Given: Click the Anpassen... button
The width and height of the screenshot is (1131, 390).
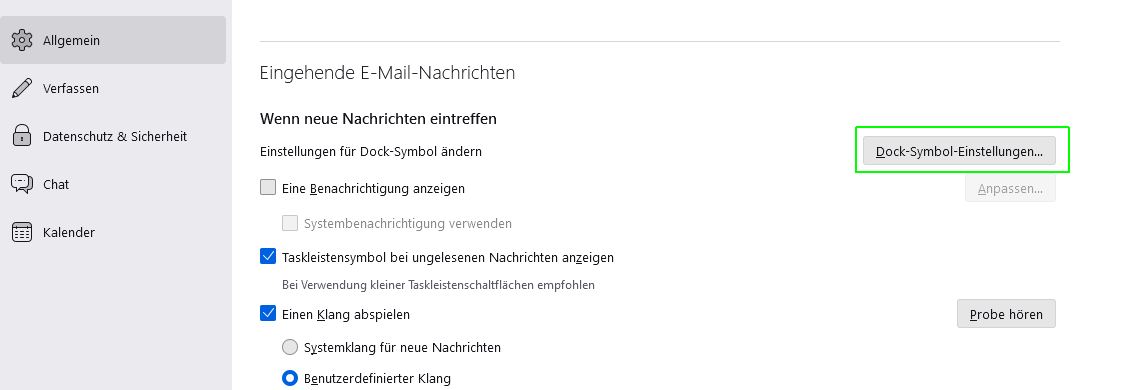Looking at the screenshot, I should (x=1010, y=188).
